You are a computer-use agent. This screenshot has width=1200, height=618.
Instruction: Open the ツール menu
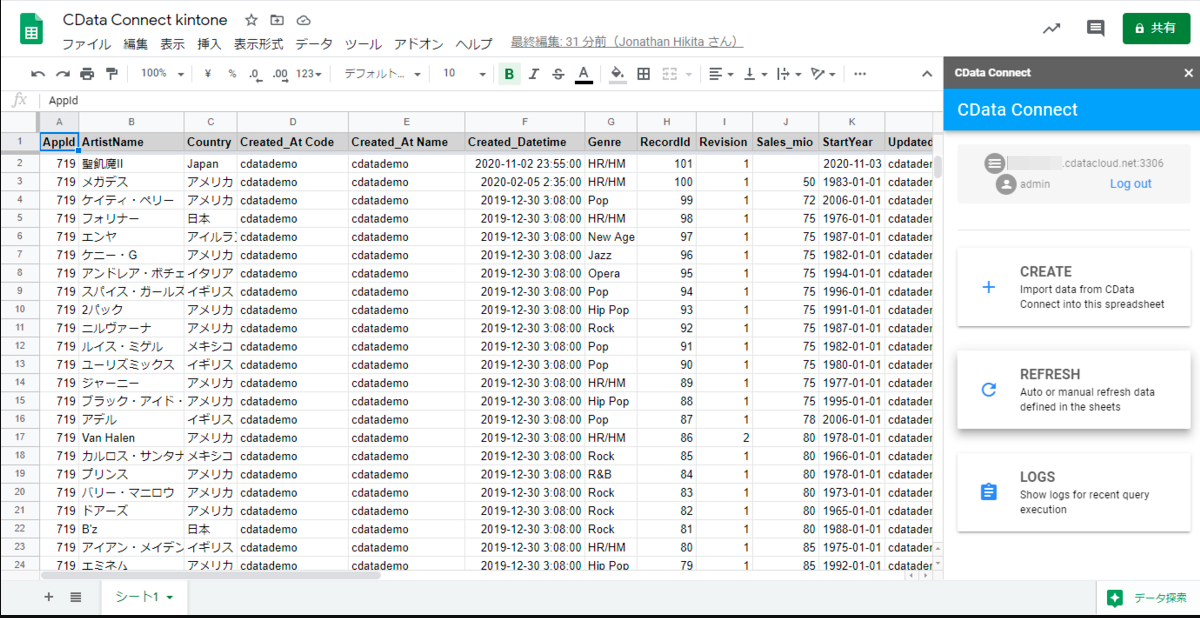tap(363, 44)
